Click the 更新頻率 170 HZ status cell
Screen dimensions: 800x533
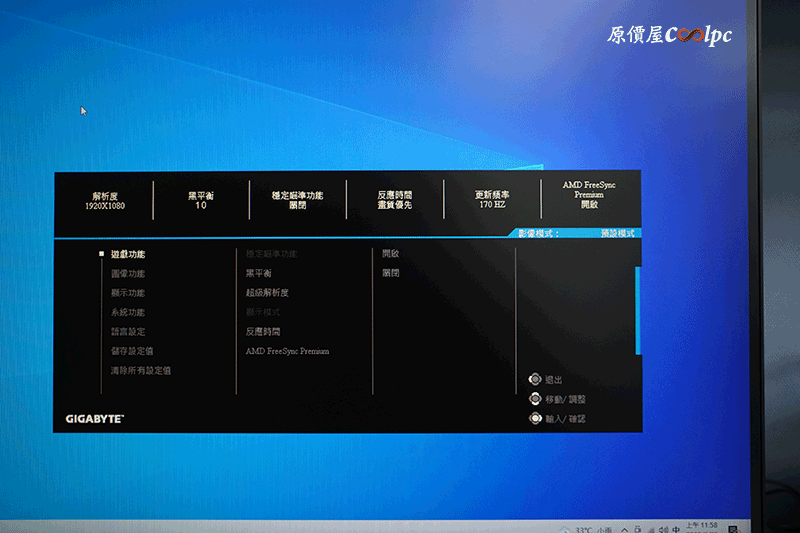click(x=492, y=199)
